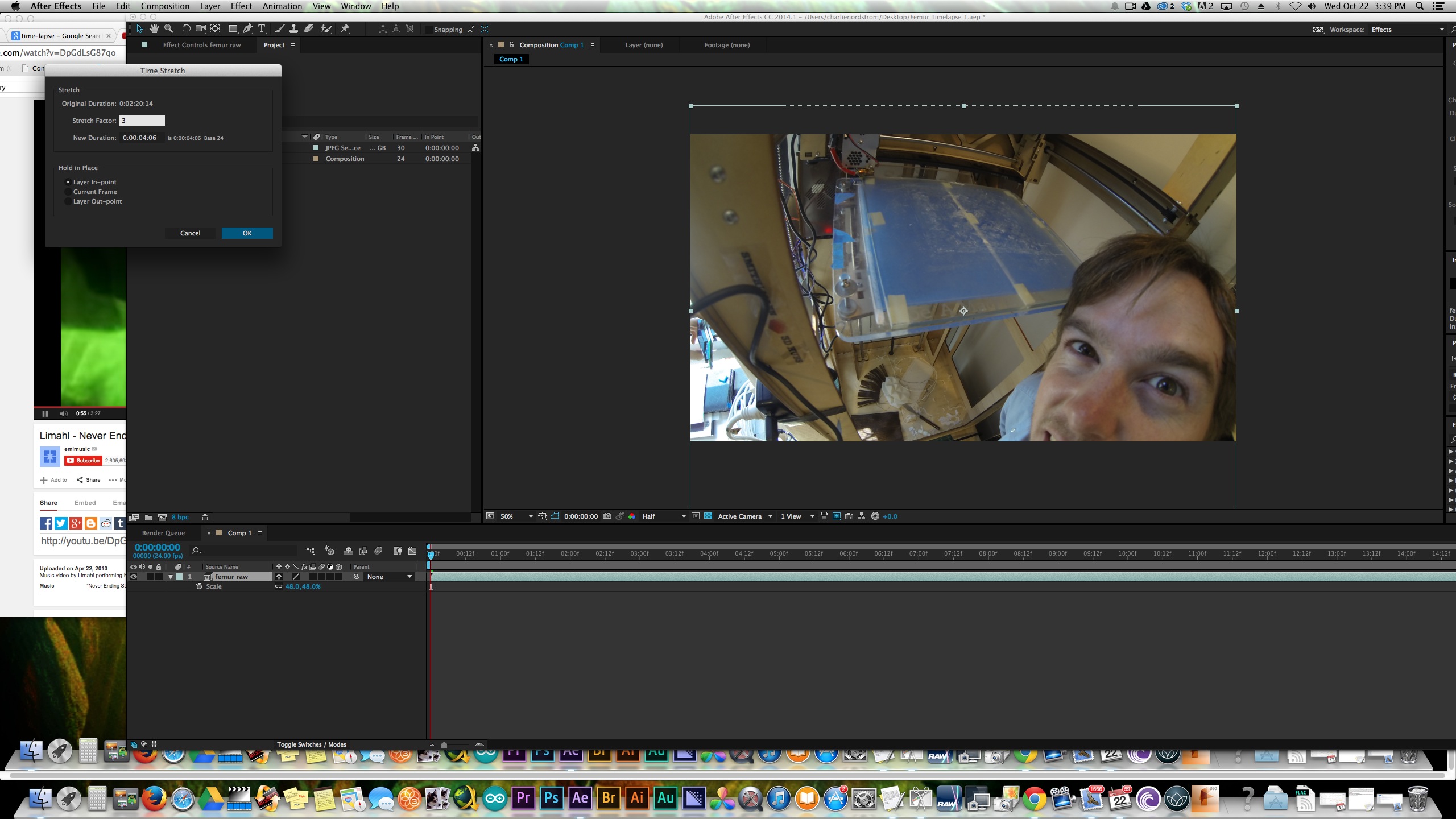Collapse the femur raw layer triangle

pyautogui.click(x=170, y=577)
